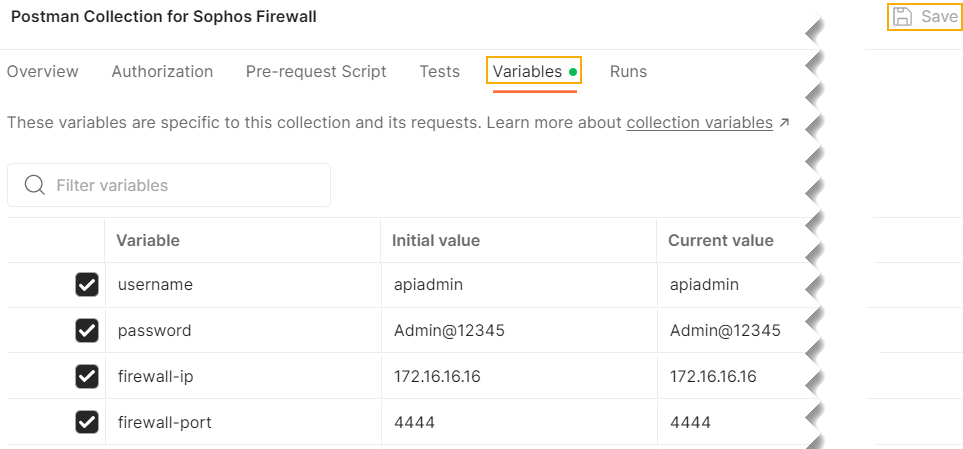Image resolution: width=963 pixels, height=449 pixels.
Task: Open the collection variables link
Action: point(699,123)
